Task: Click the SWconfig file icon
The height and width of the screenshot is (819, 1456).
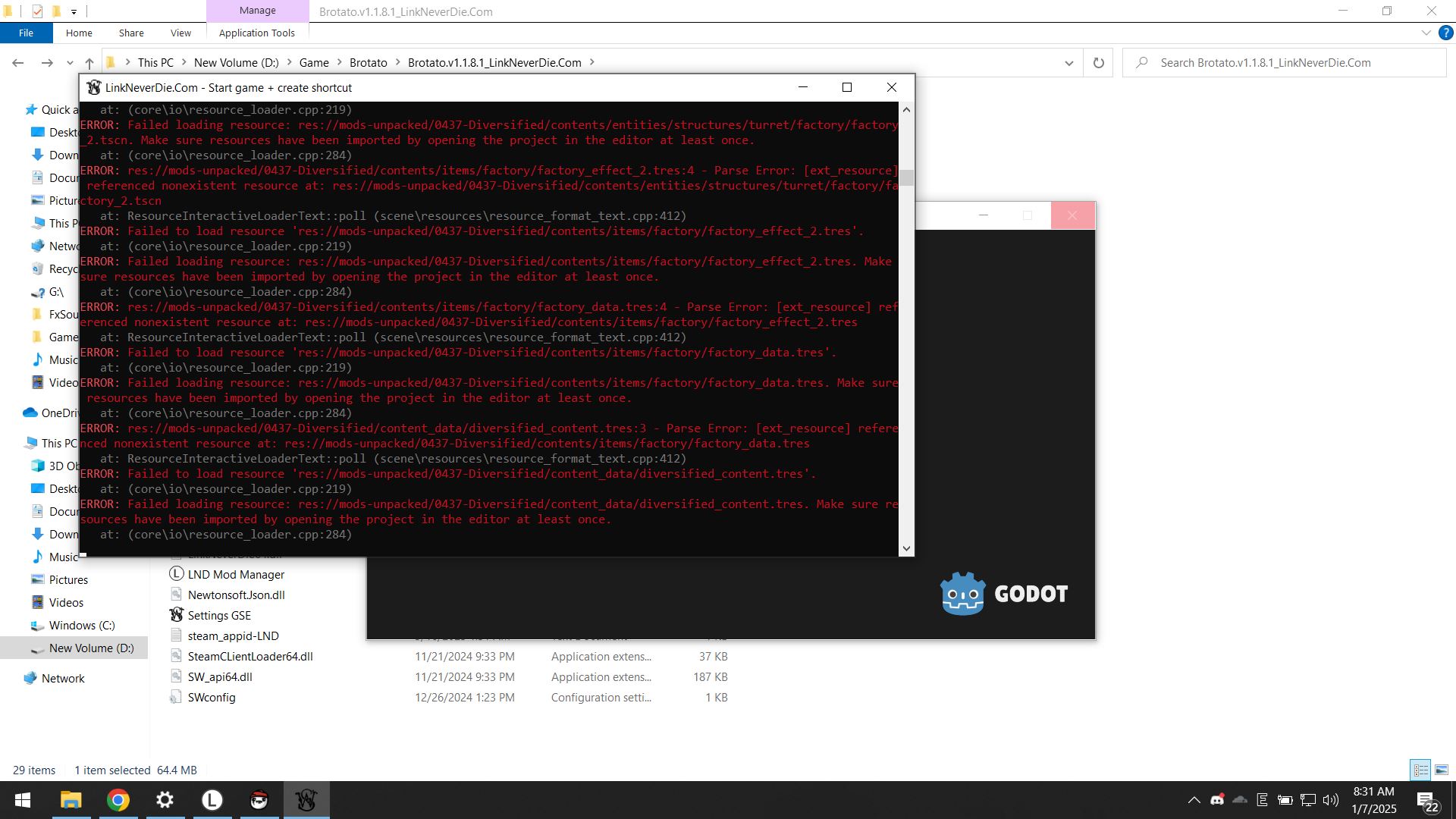Action: (177, 697)
